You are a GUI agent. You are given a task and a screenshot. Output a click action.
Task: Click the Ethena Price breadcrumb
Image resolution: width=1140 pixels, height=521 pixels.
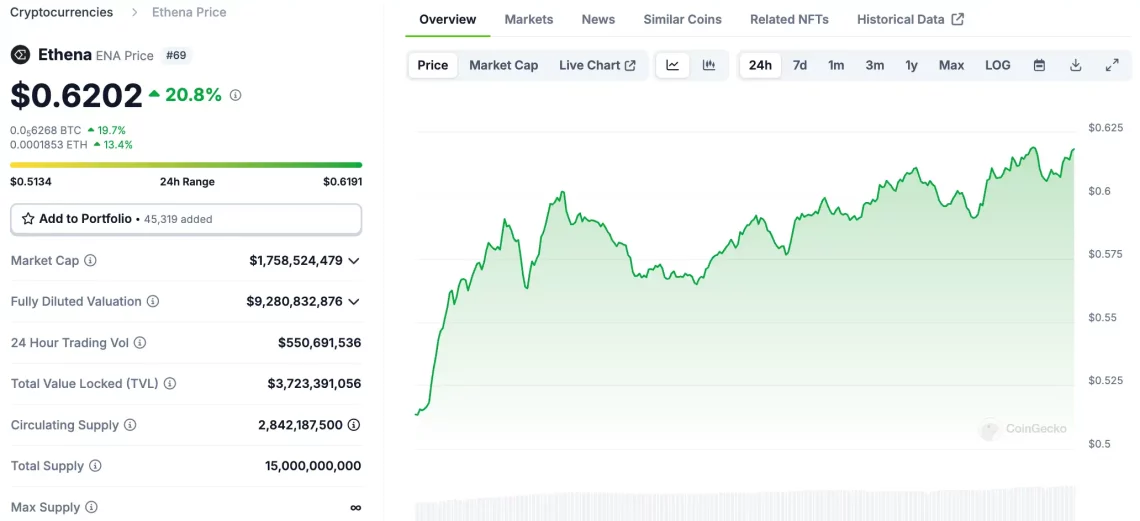tap(189, 12)
